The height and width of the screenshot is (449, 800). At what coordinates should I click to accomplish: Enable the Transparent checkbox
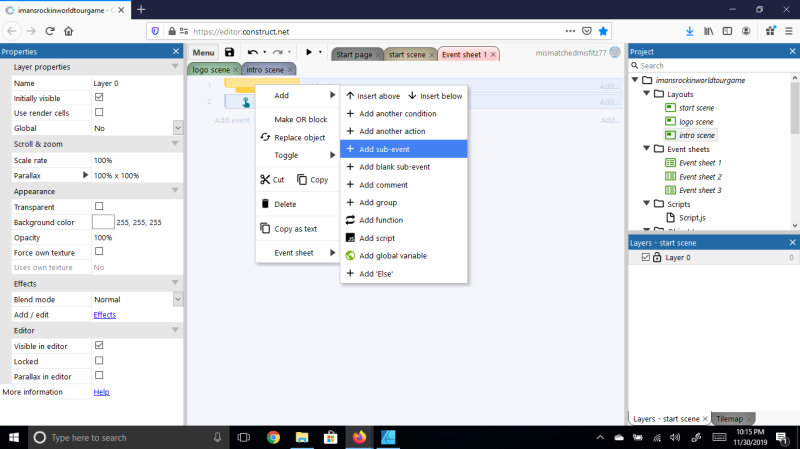point(99,206)
